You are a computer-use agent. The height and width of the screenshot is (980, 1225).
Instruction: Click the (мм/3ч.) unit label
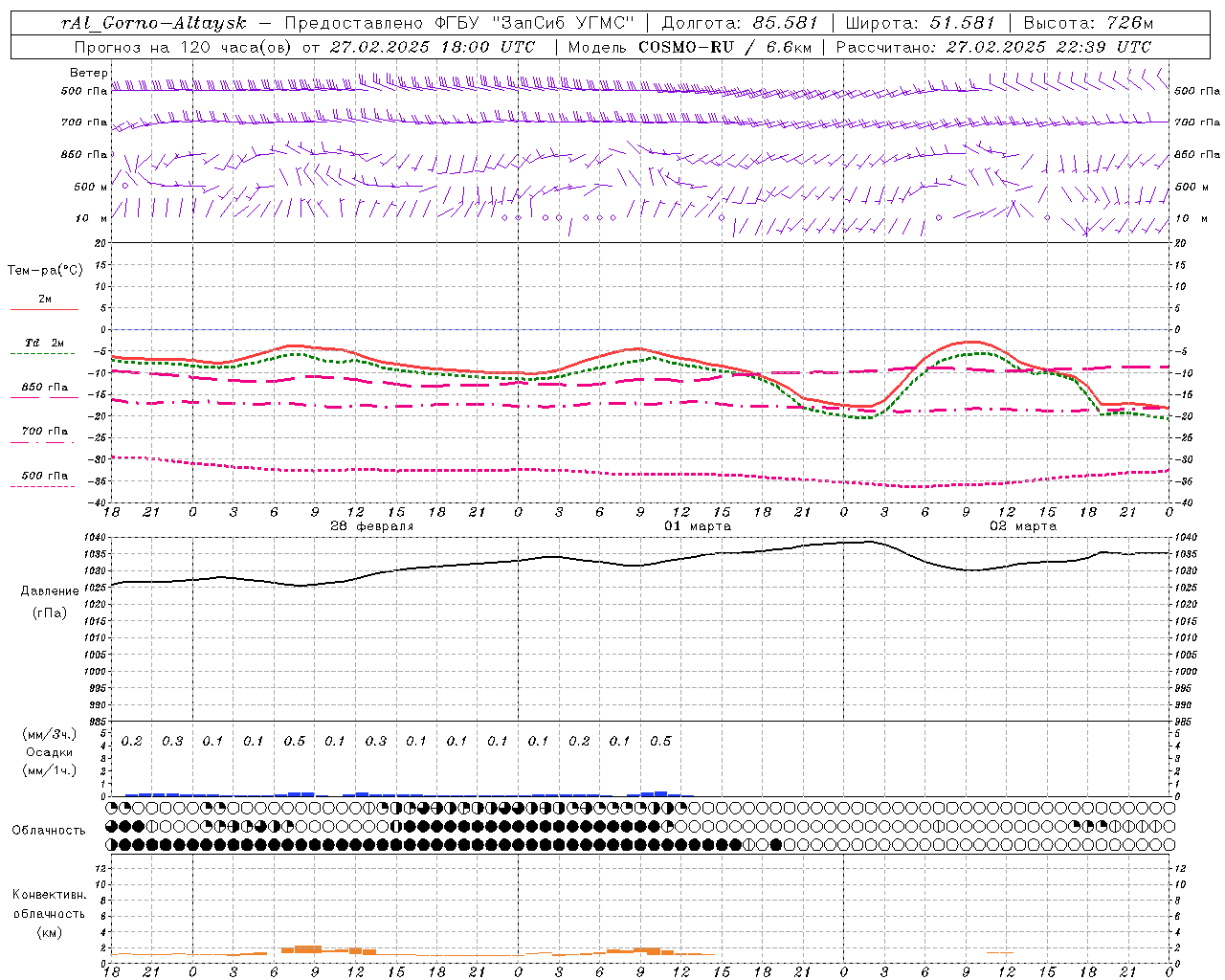click(x=50, y=734)
